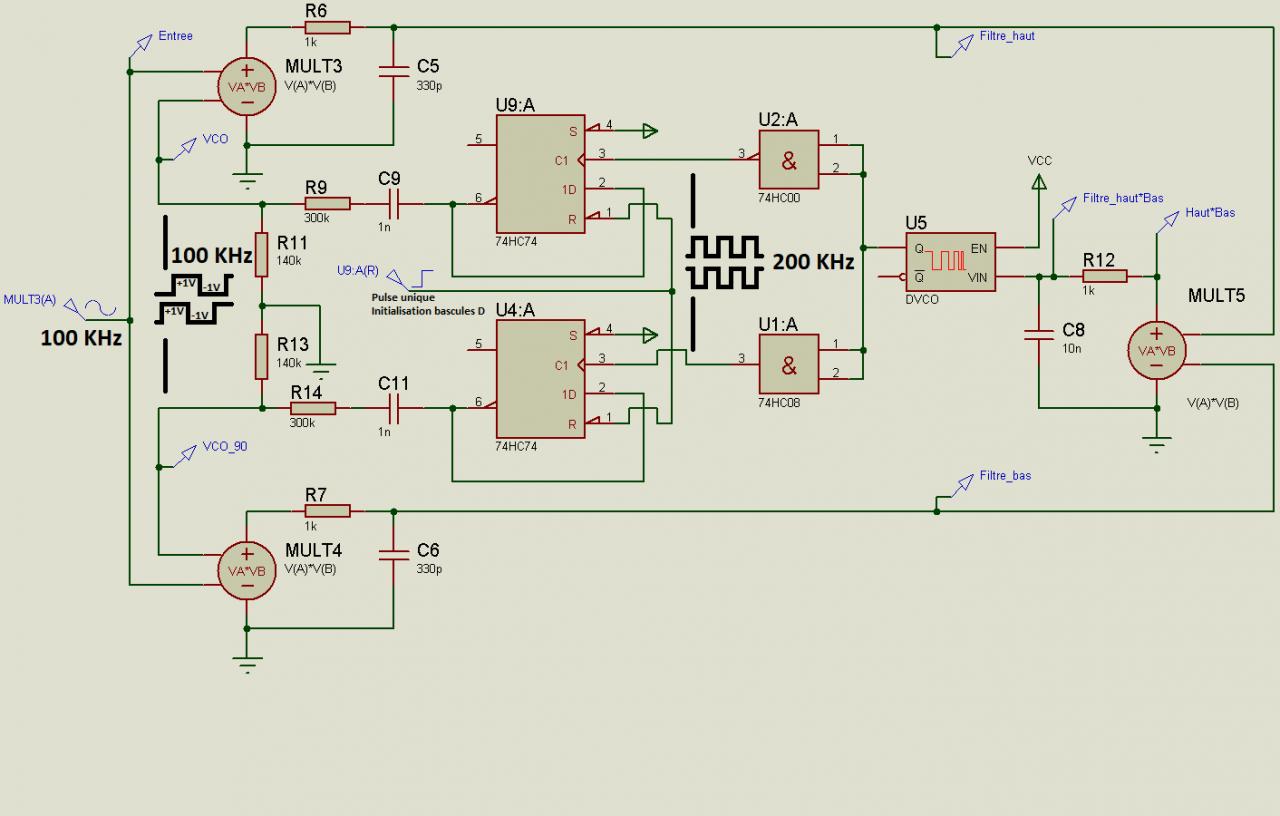The image size is (1280, 816).
Task: Select the VCC power terminal arrow
Action: click(x=1039, y=181)
